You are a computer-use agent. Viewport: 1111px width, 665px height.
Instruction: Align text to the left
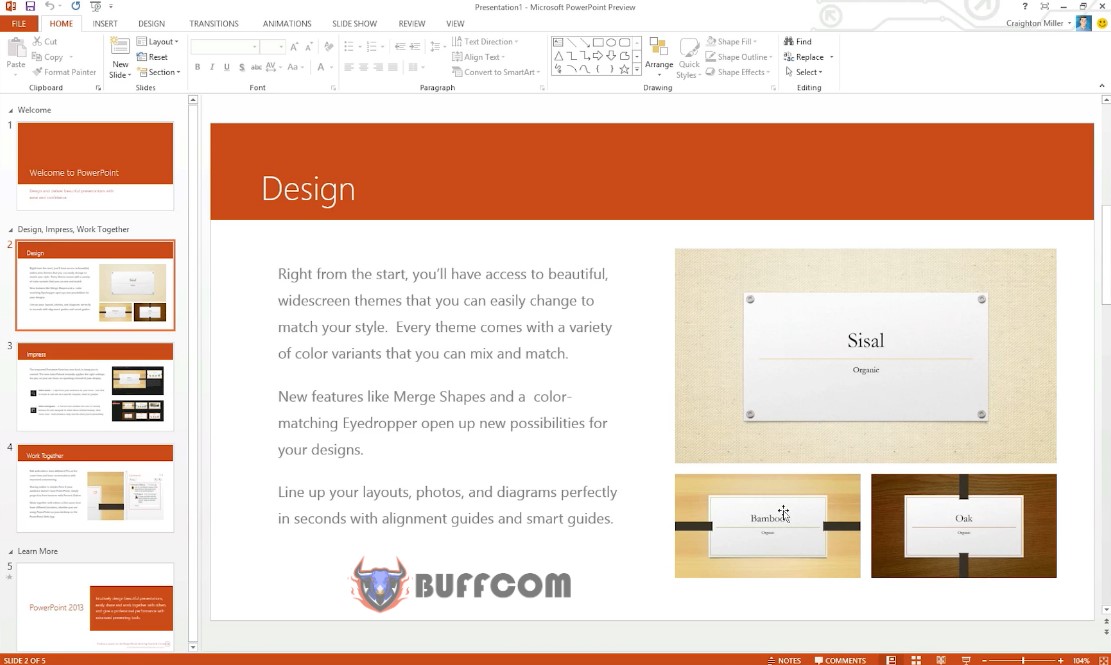[349, 67]
